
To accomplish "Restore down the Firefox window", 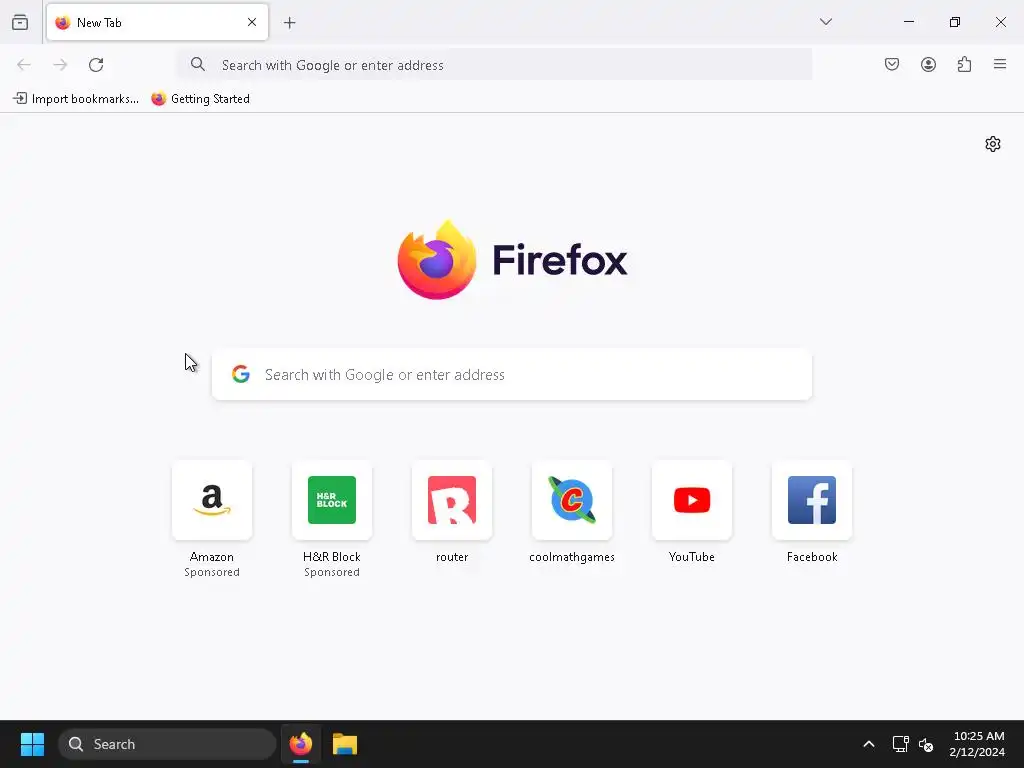I will point(955,22).
